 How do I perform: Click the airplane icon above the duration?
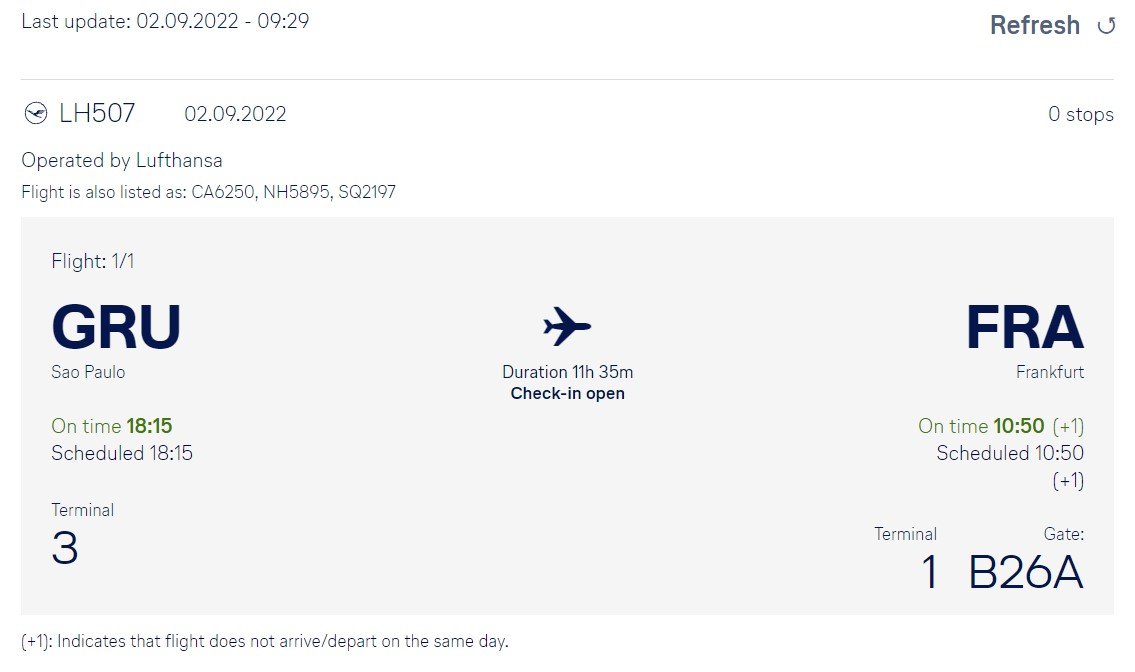(567, 326)
